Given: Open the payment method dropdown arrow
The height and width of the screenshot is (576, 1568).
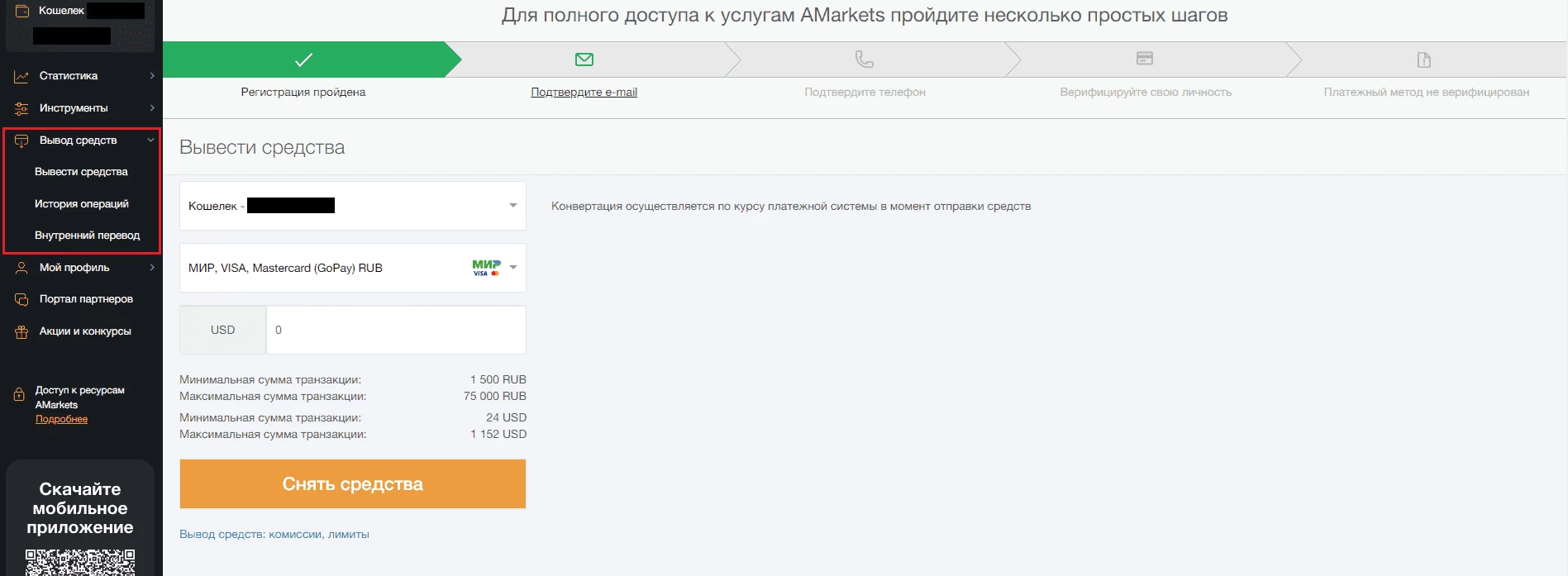Looking at the screenshot, I should [513, 268].
